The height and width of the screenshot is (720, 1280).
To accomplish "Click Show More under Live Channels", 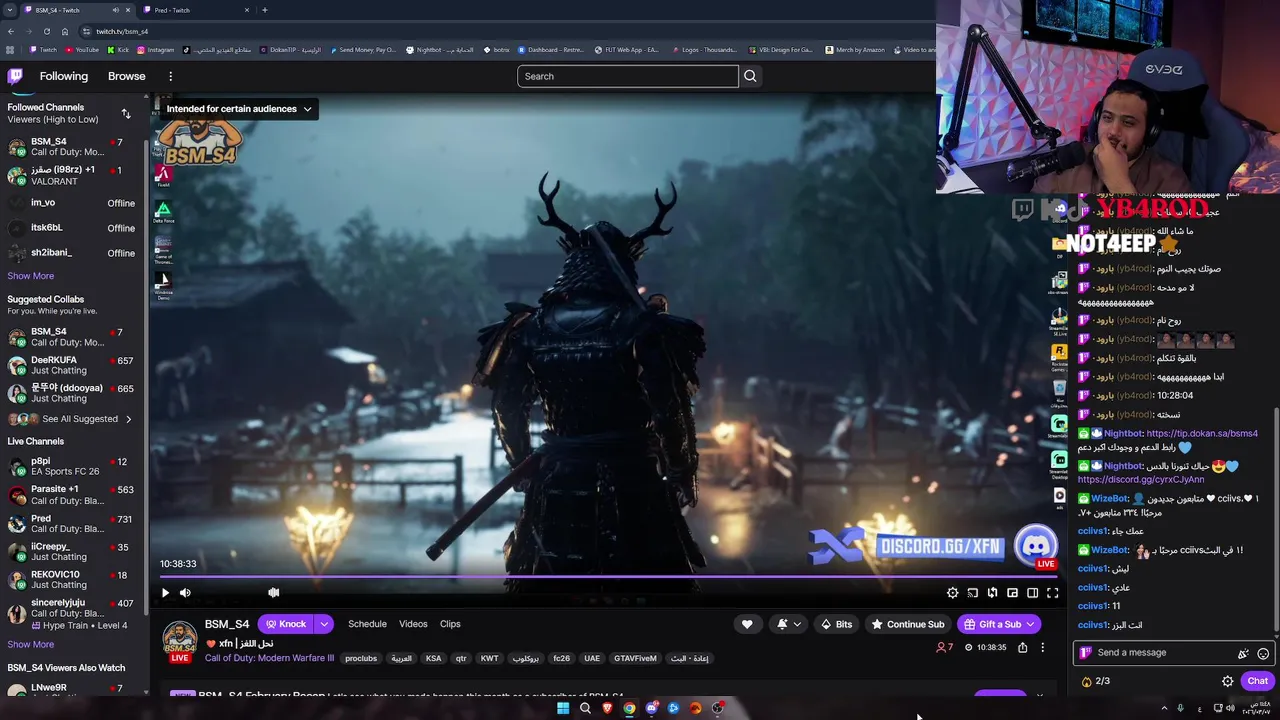I will tap(31, 645).
